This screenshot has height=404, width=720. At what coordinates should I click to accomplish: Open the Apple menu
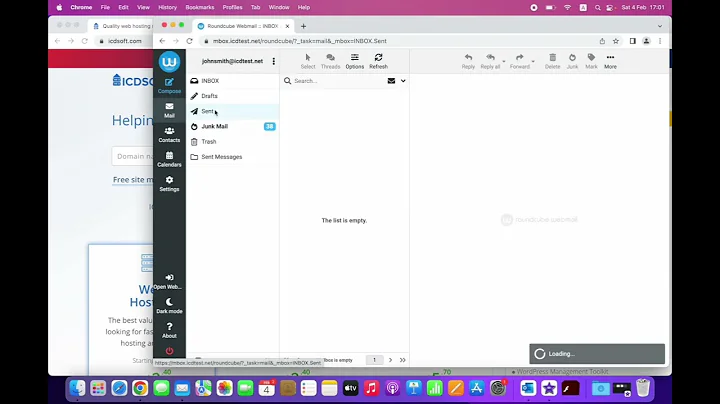click(x=59, y=7)
